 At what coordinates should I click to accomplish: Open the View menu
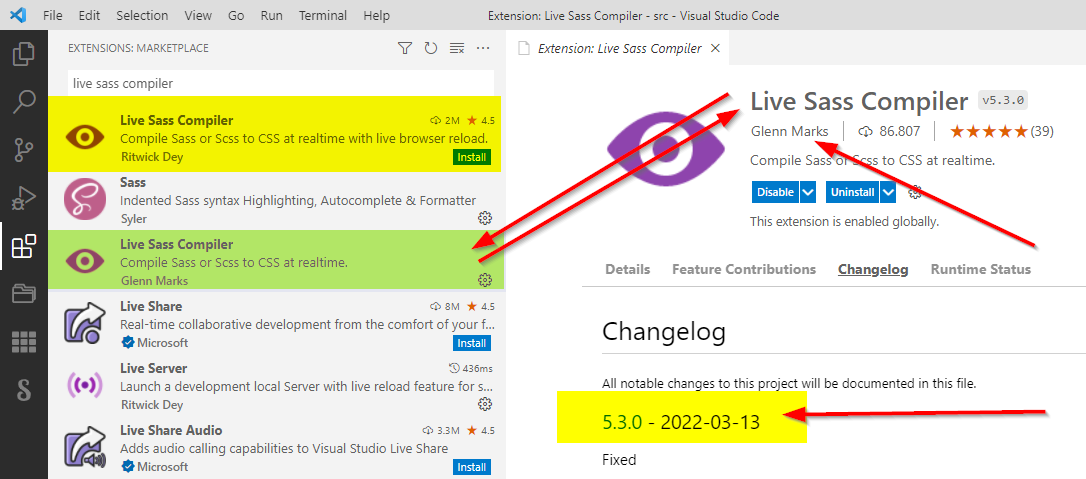[198, 15]
